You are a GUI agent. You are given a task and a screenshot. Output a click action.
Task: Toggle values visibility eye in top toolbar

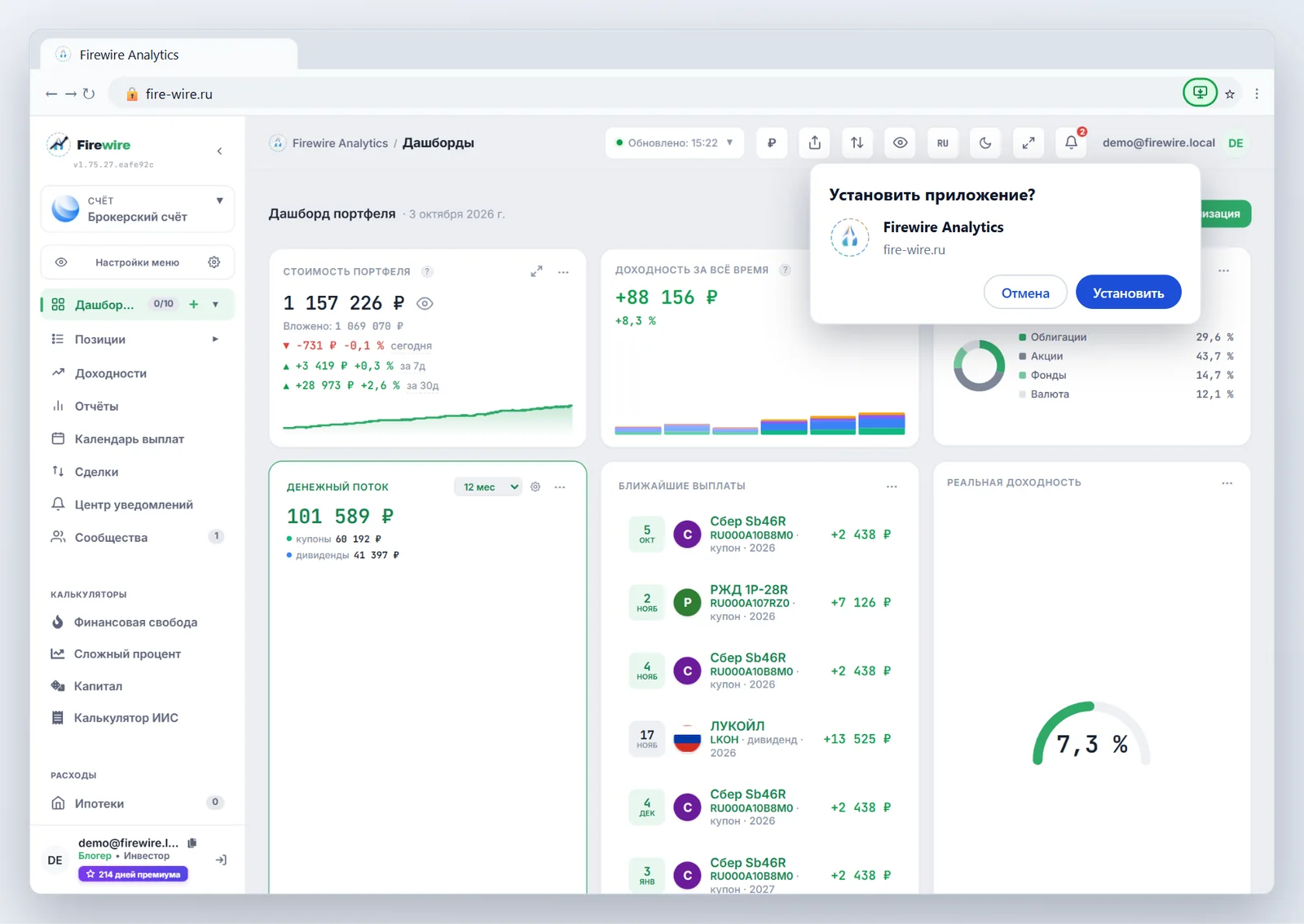[x=900, y=143]
